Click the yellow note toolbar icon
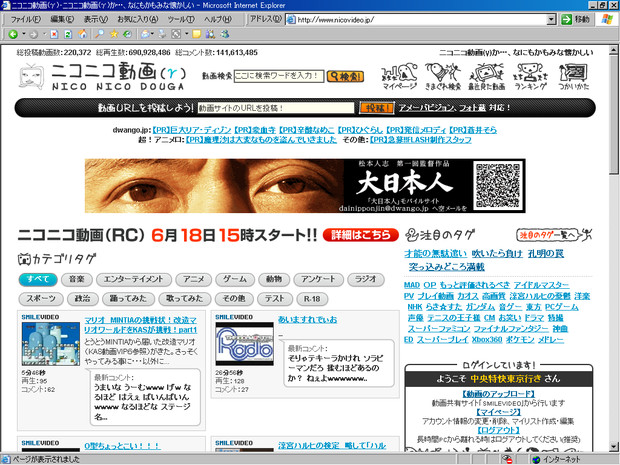The width and height of the screenshot is (620, 465). coord(197,34)
